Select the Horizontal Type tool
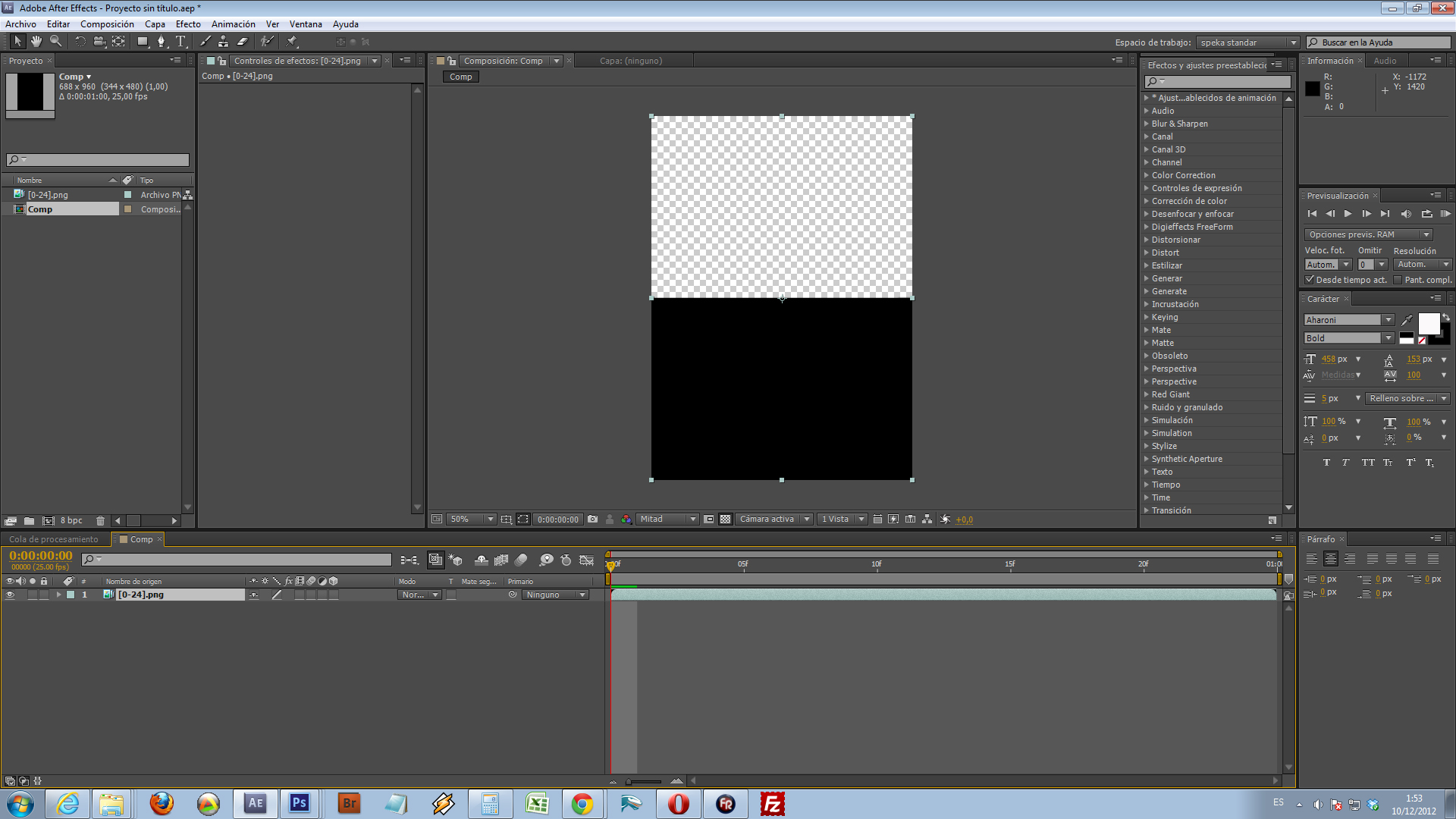 coord(180,42)
